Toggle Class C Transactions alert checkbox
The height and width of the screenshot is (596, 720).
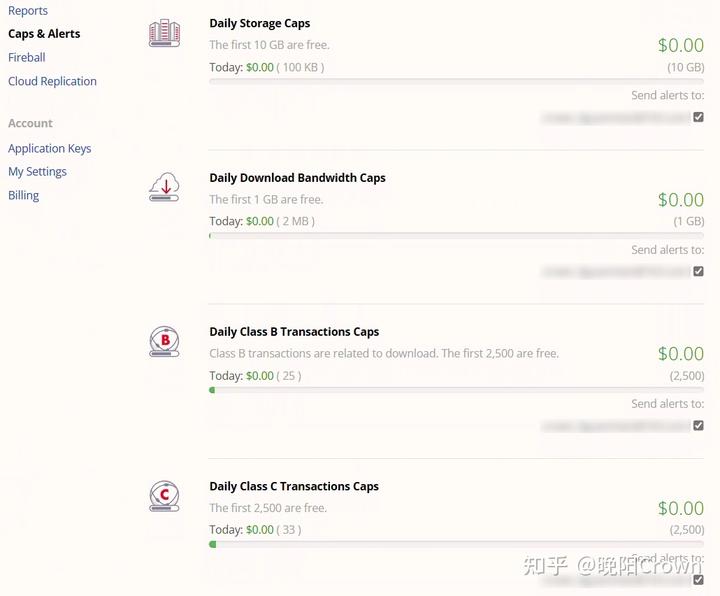click(698, 579)
